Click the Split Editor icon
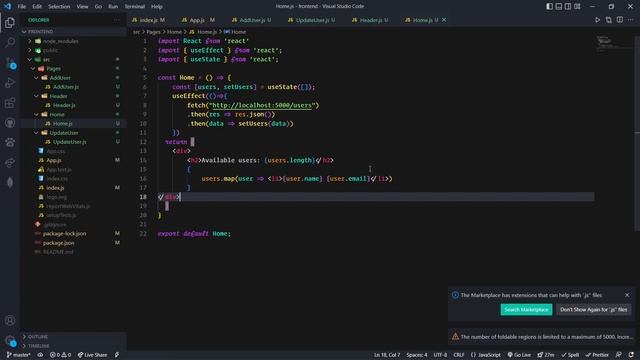640x360 pixels. pyautogui.click(x=620, y=20)
